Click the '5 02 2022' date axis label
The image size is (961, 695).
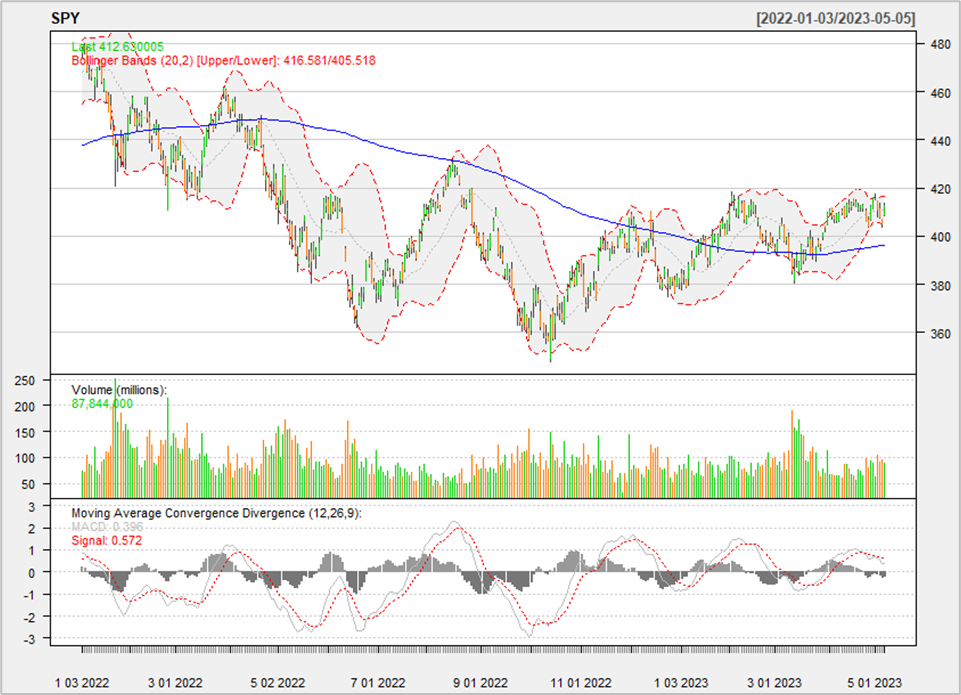(278, 683)
